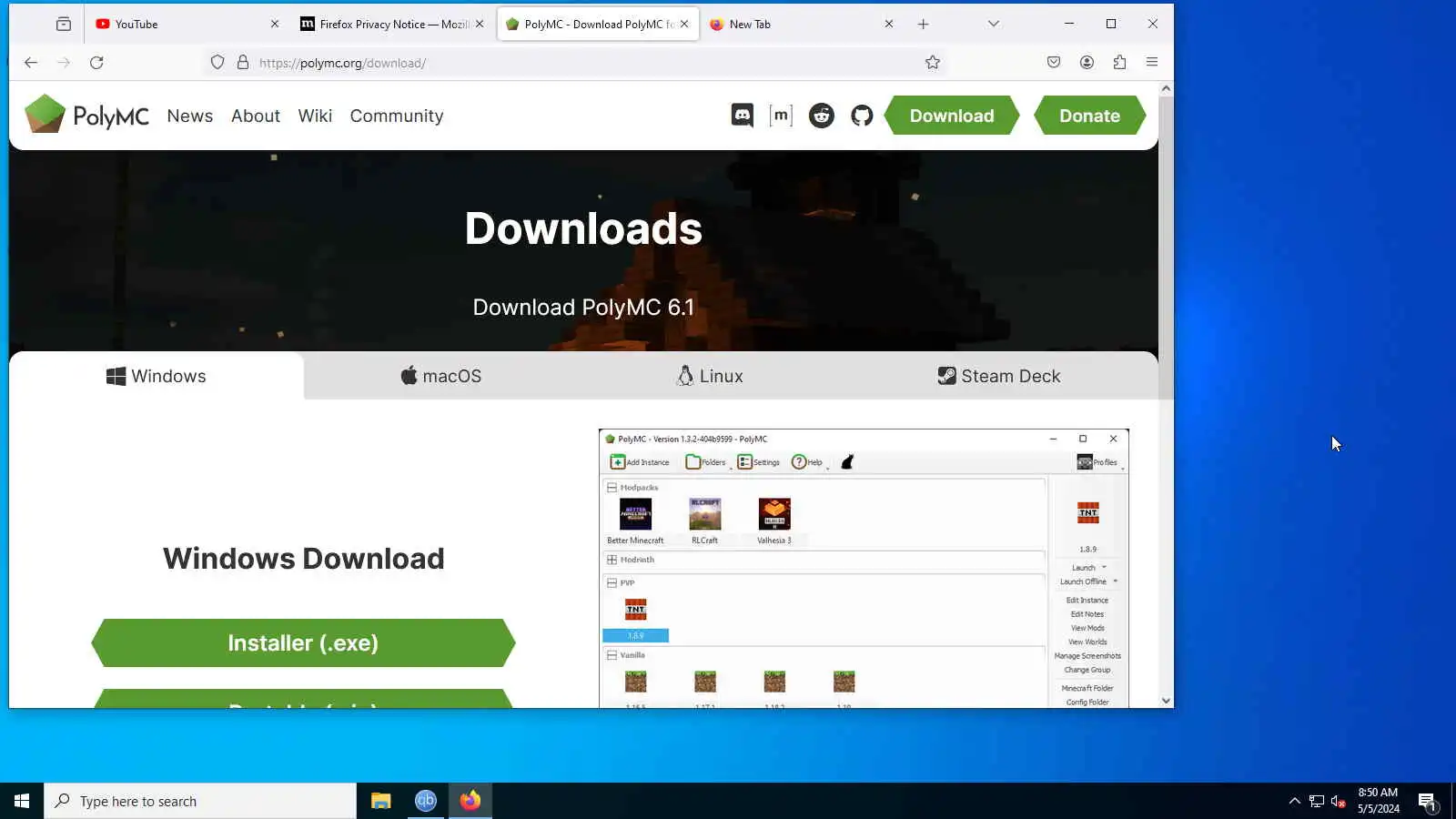Click the taskbar clock showing 8:50 AM
Viewport: 1456px width, 819px height.
point(1378,801)
